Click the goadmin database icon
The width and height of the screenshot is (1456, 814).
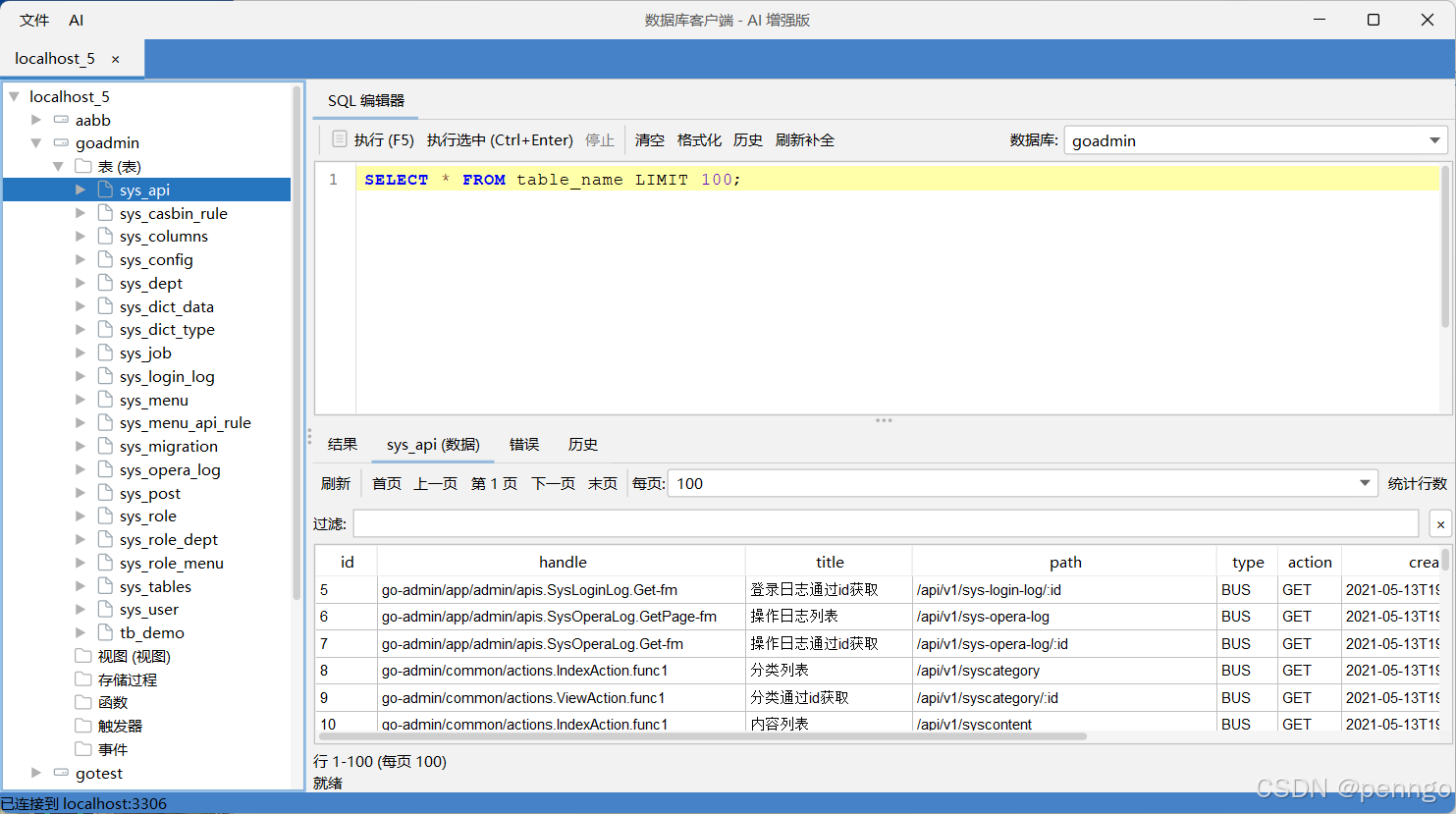[61, 142]
